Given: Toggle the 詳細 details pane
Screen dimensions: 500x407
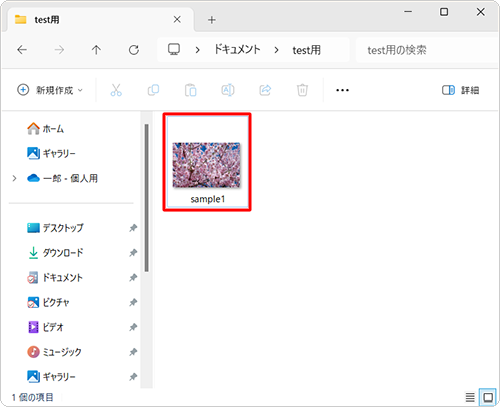Looking at the screenshot, I should (461, 90).
